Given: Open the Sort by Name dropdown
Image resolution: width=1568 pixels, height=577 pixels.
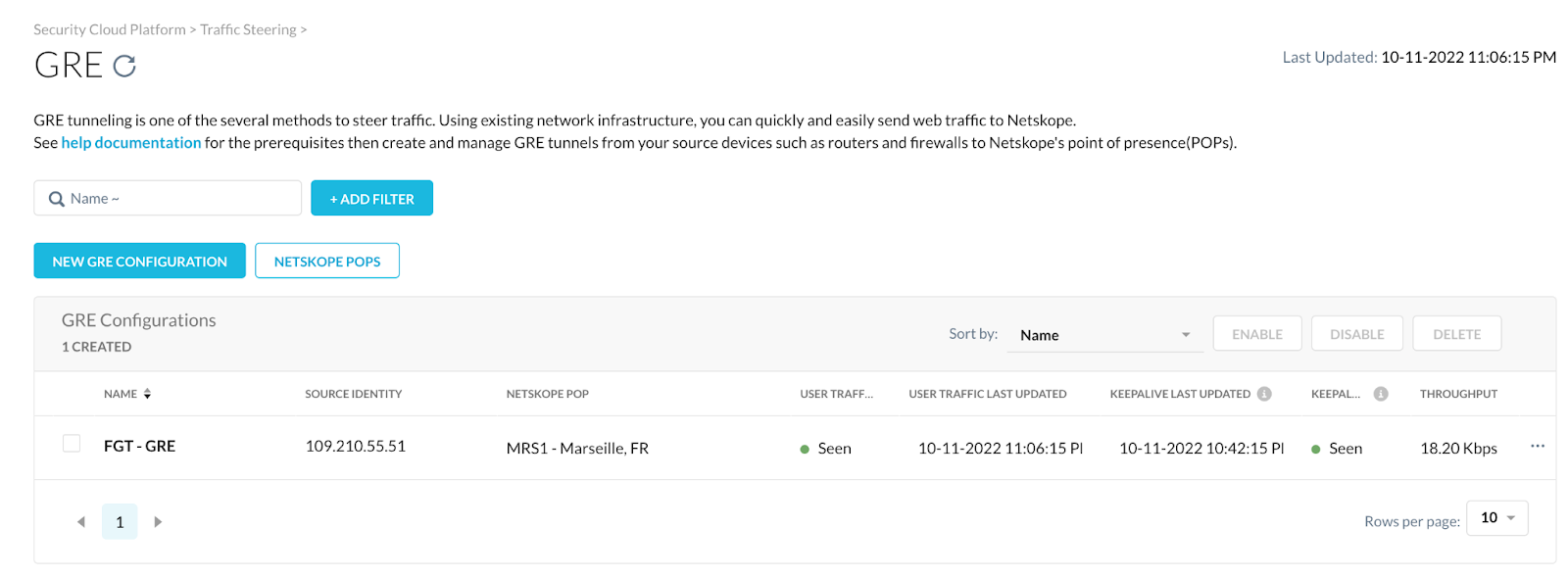Looking at the screenshot, I should [1105, 334].
